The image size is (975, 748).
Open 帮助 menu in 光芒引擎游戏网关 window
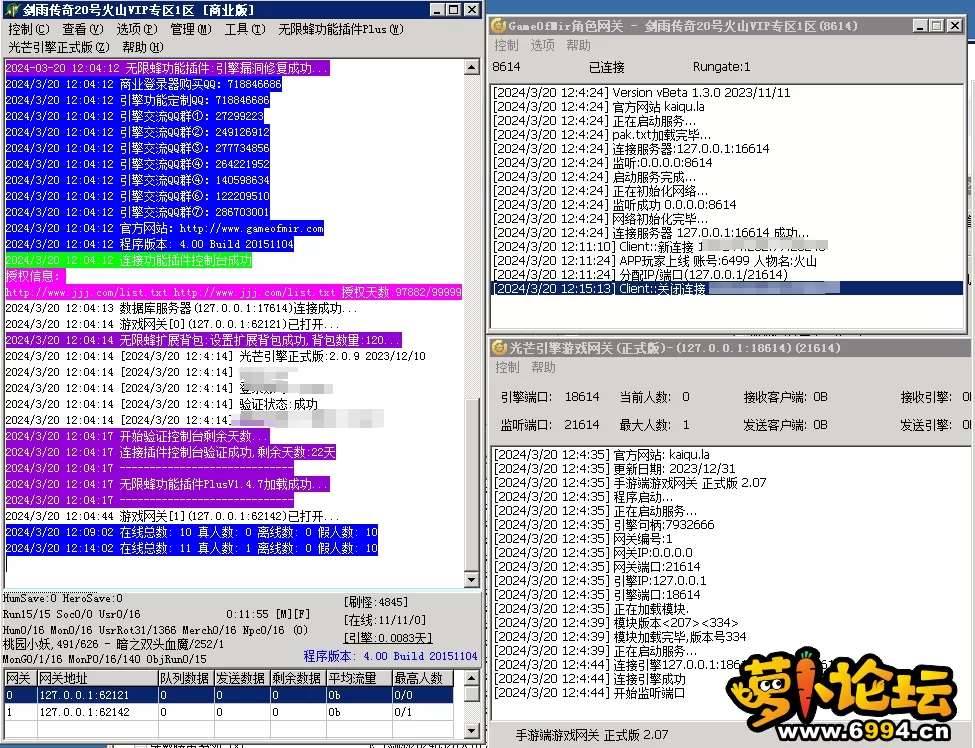543,367
